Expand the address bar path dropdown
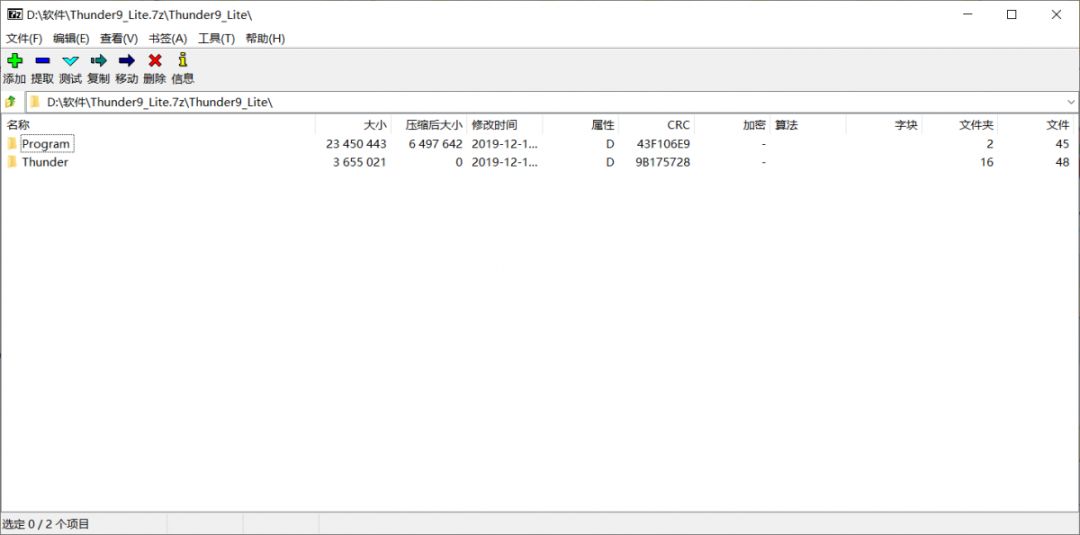This screenshot has width=1080, height=535. click(1071, 102)
